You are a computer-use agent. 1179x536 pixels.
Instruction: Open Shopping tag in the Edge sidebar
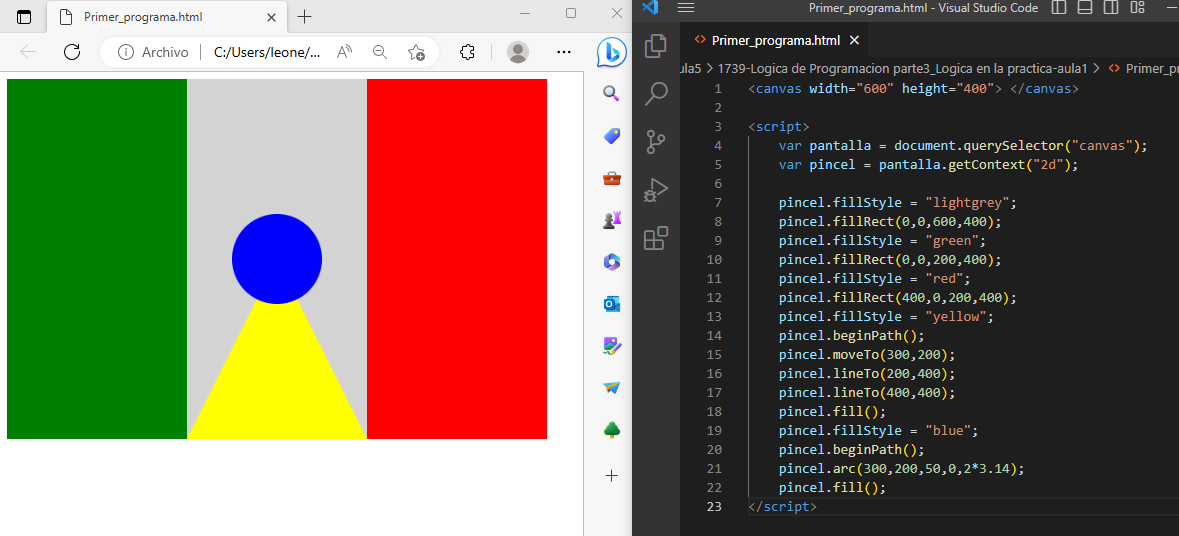(611, 135)
